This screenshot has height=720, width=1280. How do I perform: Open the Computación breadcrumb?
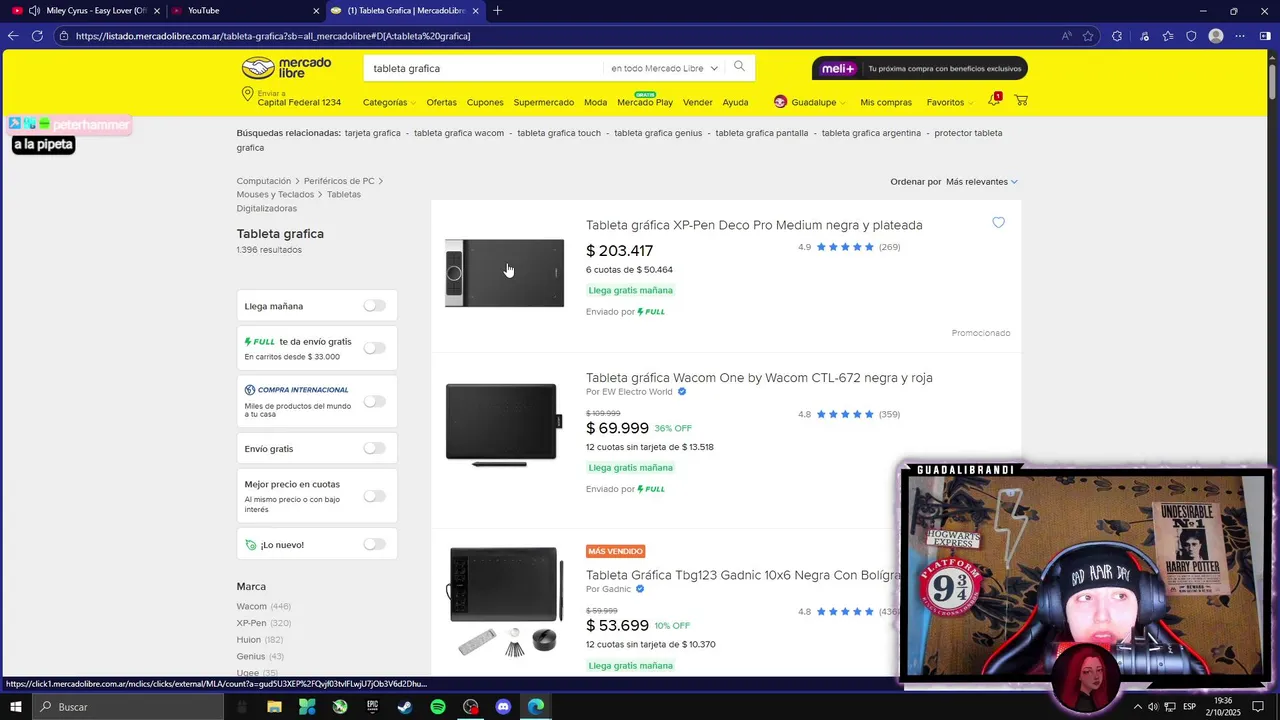click(264, 181)
